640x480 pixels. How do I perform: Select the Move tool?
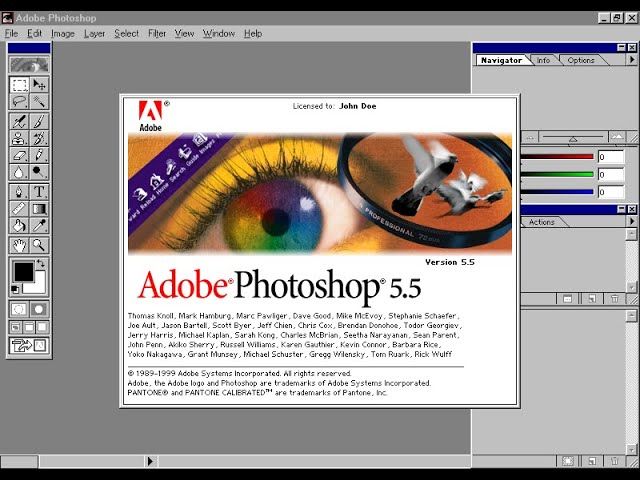pyautogui.click(x=40, y=84)
